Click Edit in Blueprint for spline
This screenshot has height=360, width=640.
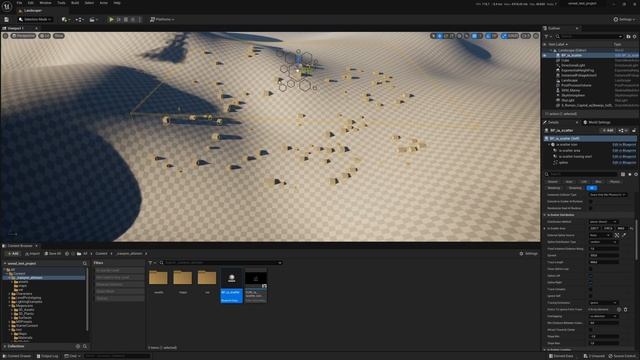pyautogui.click(x=624, y=162)
